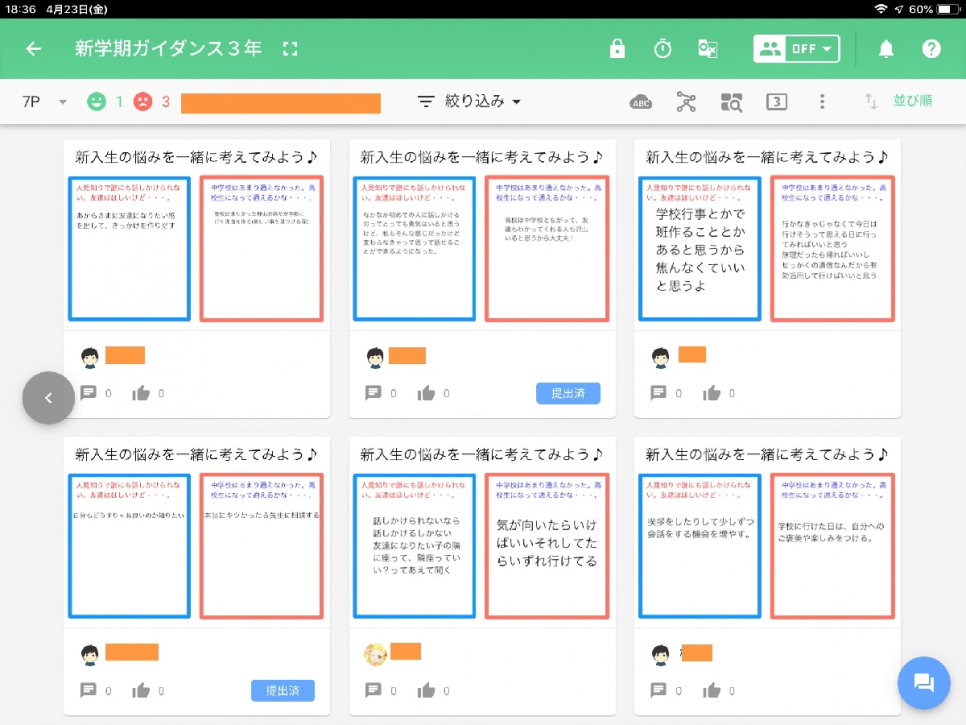Click the ABC word cloud icon
Viewport: 966px width, 725px height.
click(641, 102)
